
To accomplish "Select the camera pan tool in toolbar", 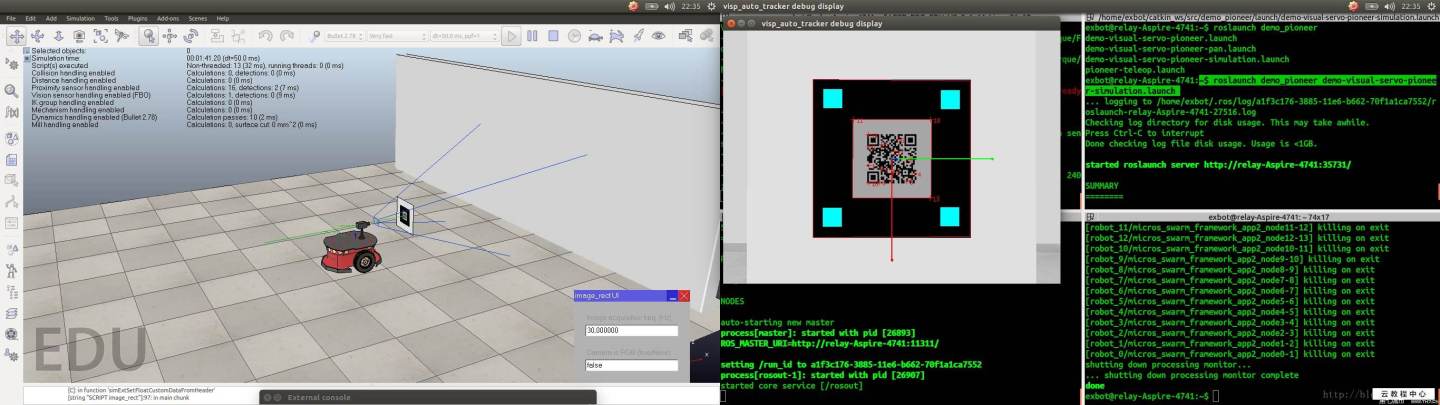I will (16, 36).
